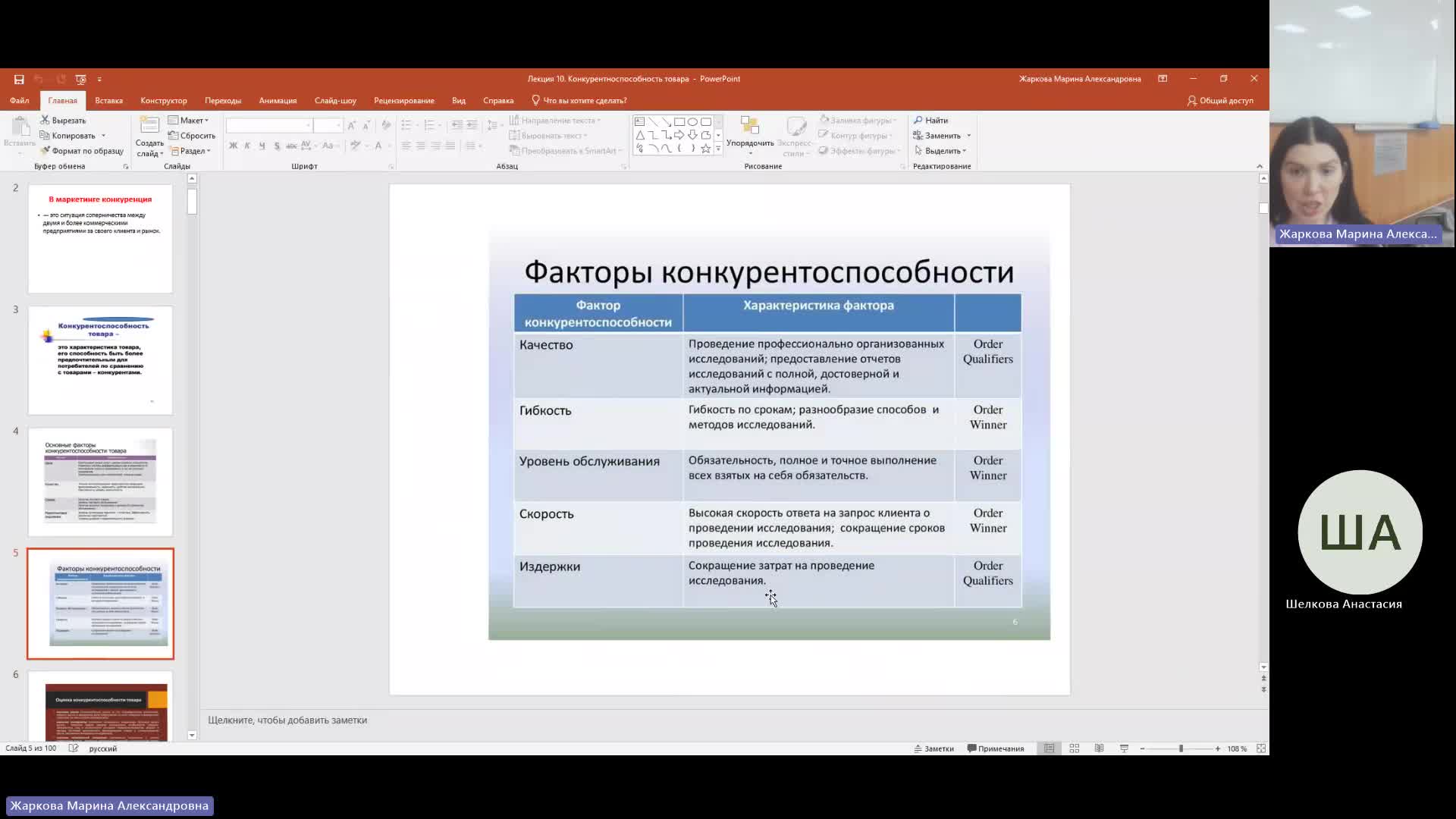The image size is (1456, 819).
Task: Switch to Slide Sorter view icon
Action: click(x=1075, y=748)
